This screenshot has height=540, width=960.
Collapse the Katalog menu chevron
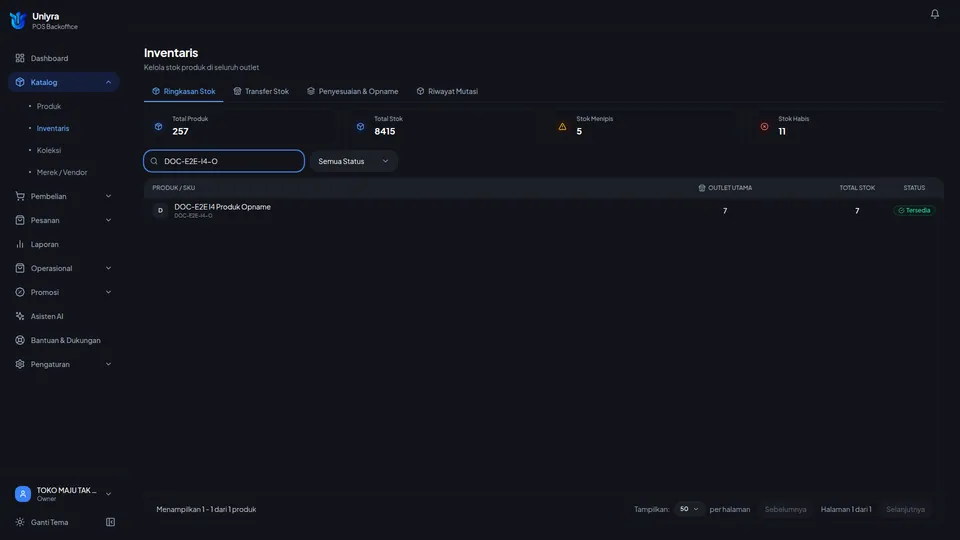pos(108,82)
